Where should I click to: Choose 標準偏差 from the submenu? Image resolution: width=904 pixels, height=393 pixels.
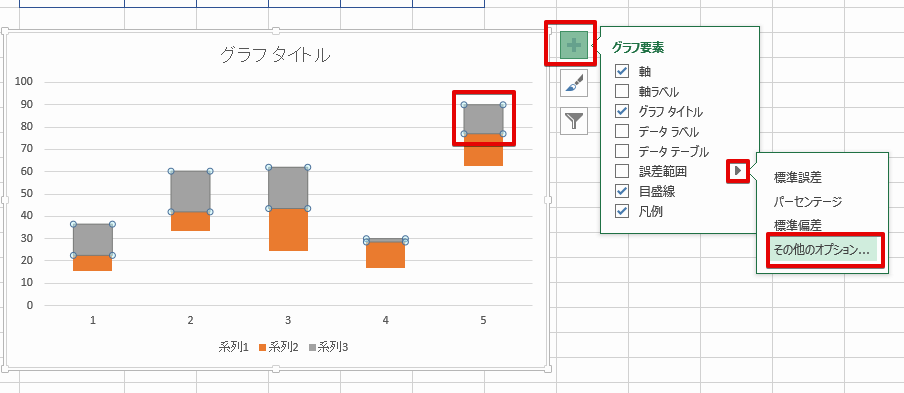(797, 225)
